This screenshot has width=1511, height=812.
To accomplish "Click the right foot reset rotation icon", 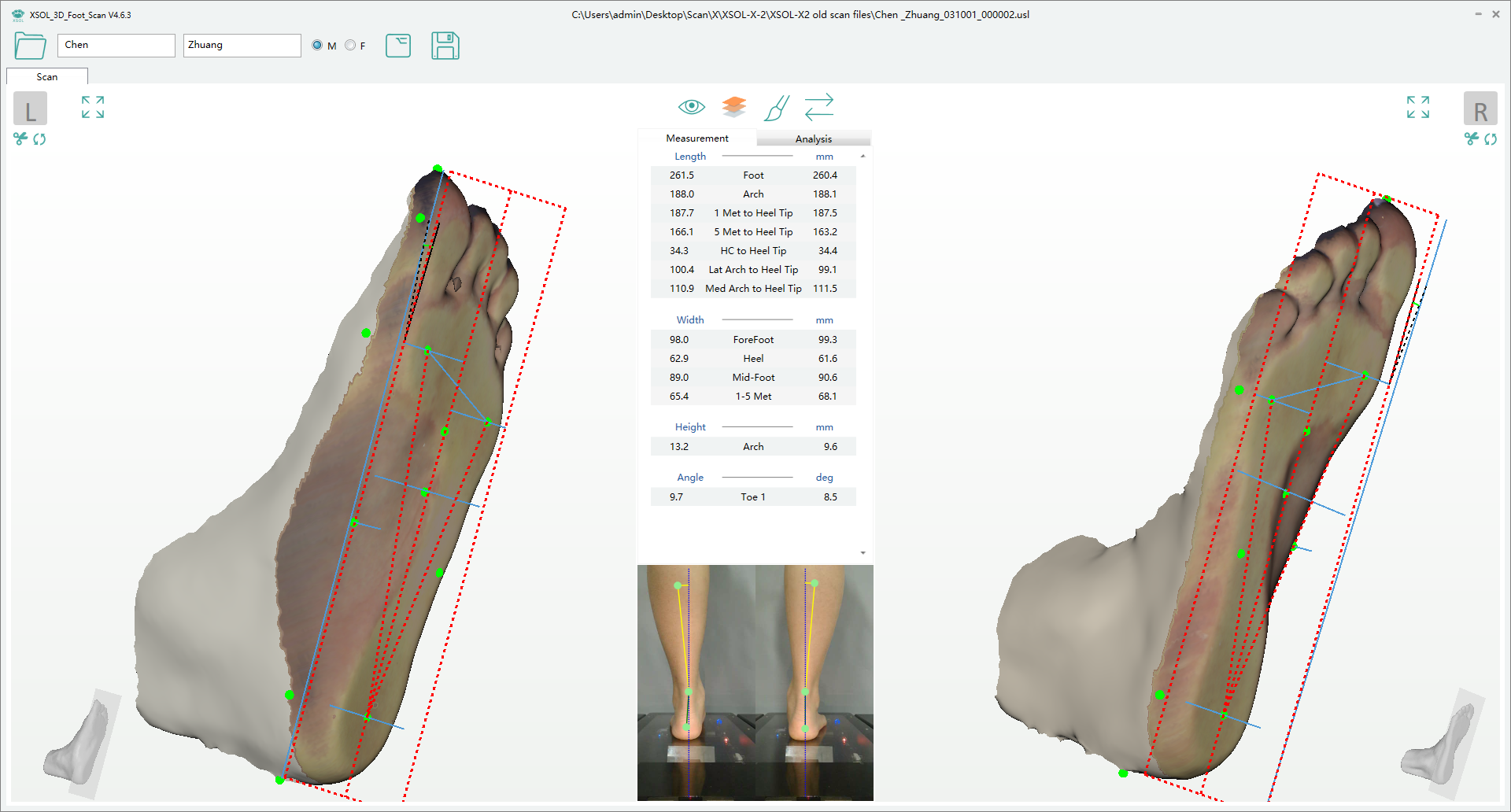I will coord(1491,139).
